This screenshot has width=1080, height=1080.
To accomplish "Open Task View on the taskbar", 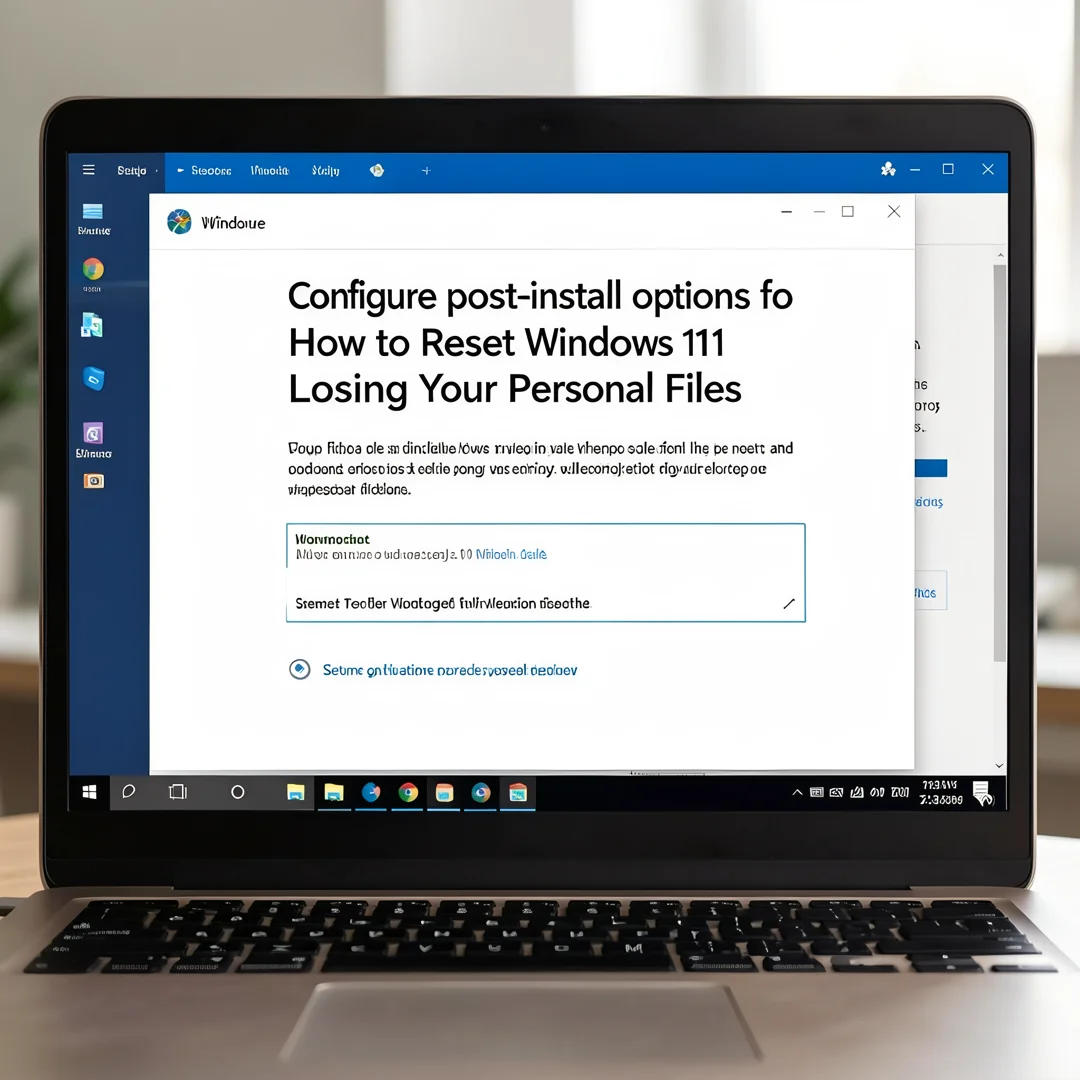I will (x=178, y=792).
